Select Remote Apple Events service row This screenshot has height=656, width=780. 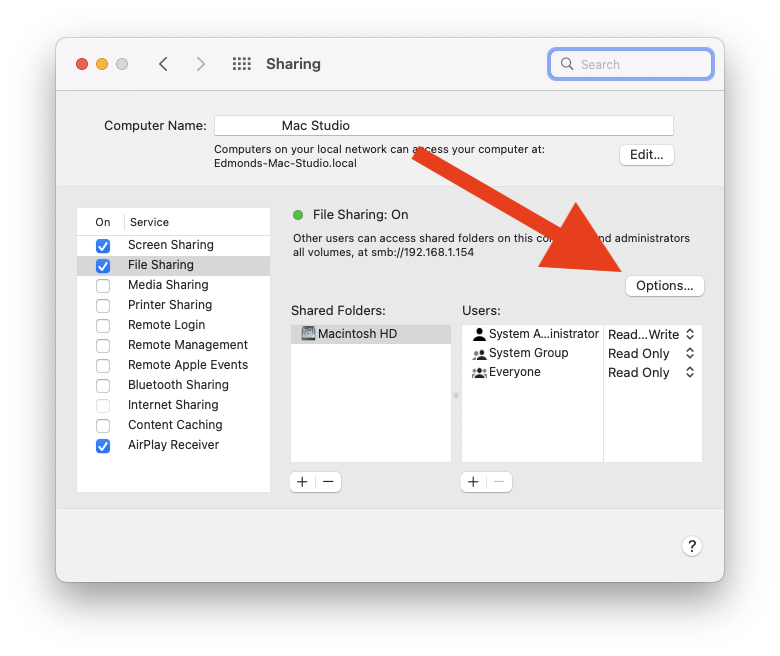pos(174,365)
